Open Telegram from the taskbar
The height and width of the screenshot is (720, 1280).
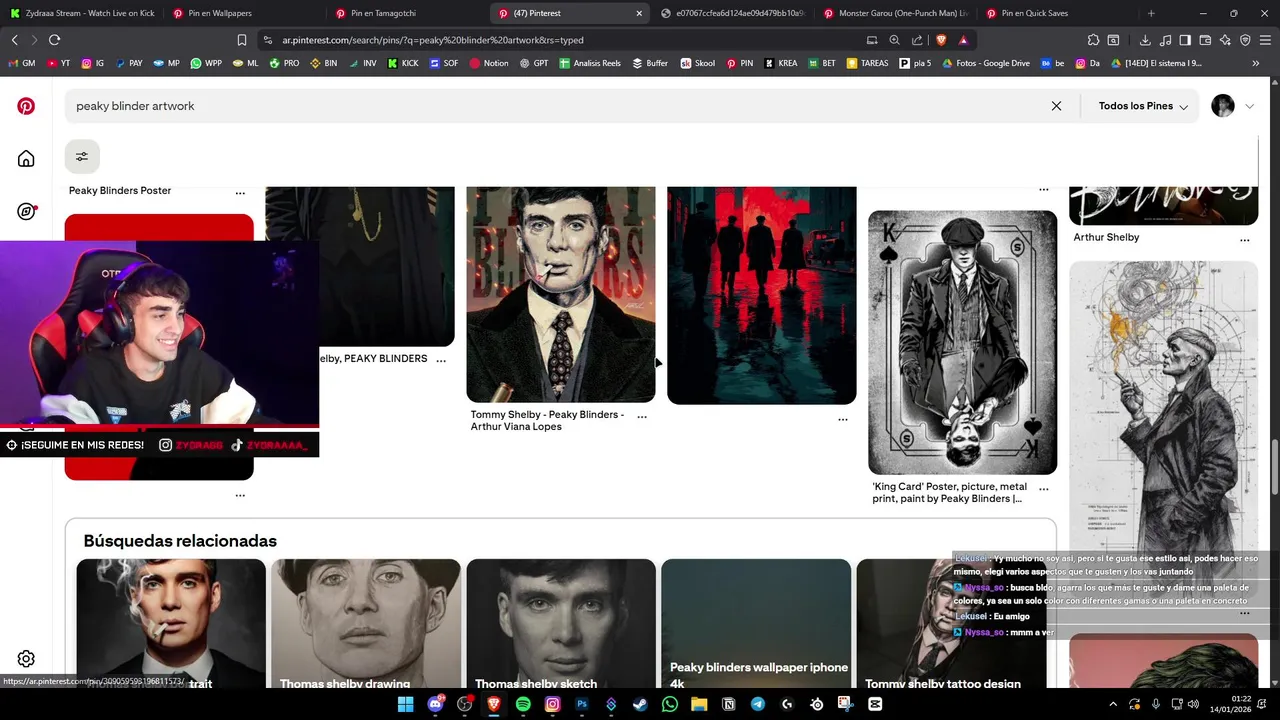(x=757, y=704)
